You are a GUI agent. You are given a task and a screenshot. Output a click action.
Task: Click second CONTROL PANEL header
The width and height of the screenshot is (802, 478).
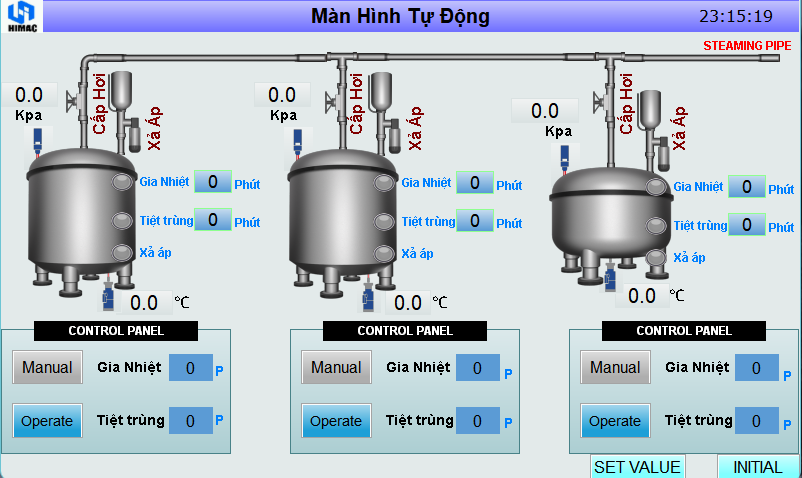(405, 331)
